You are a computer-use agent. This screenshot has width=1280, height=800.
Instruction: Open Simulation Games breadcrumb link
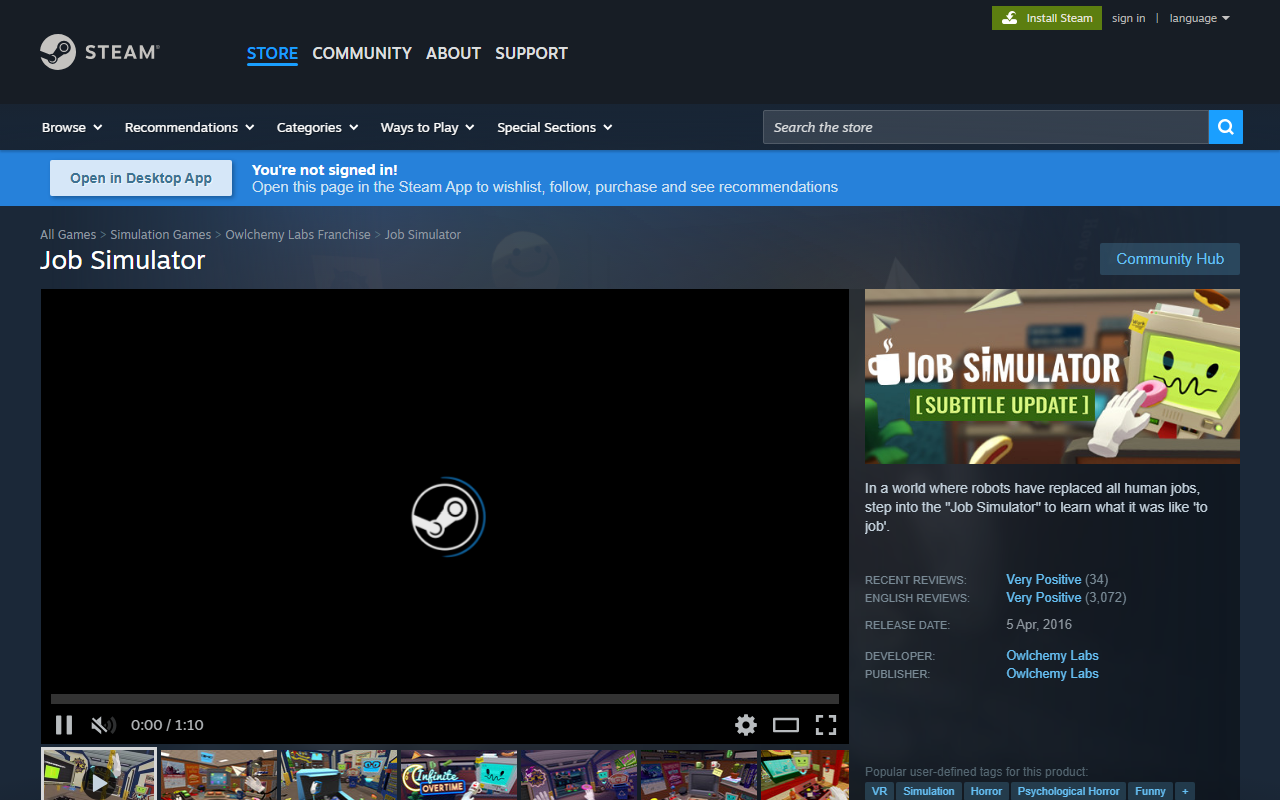(x=161, y=234)
